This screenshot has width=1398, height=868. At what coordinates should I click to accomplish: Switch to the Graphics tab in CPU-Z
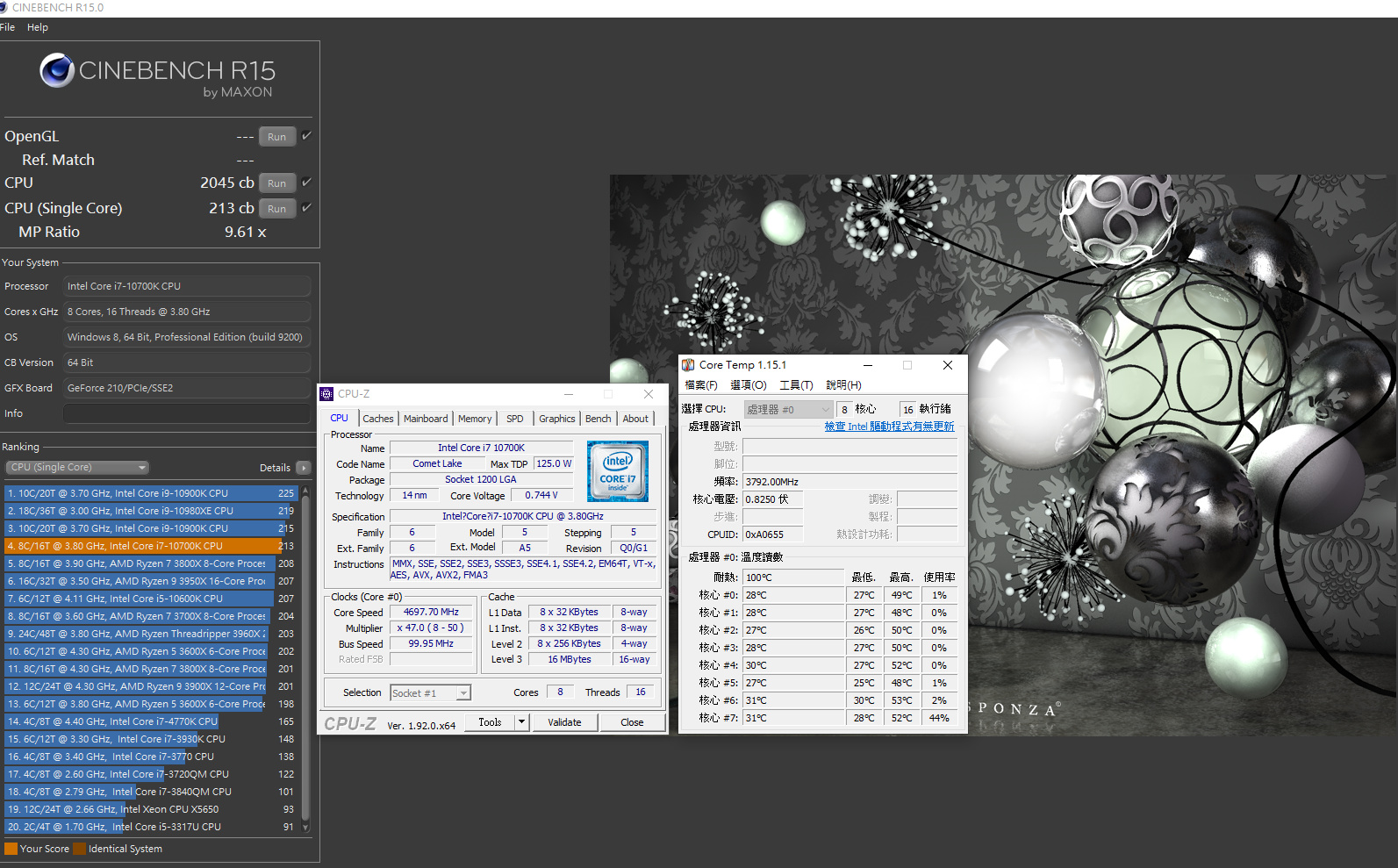pos(557,419)
